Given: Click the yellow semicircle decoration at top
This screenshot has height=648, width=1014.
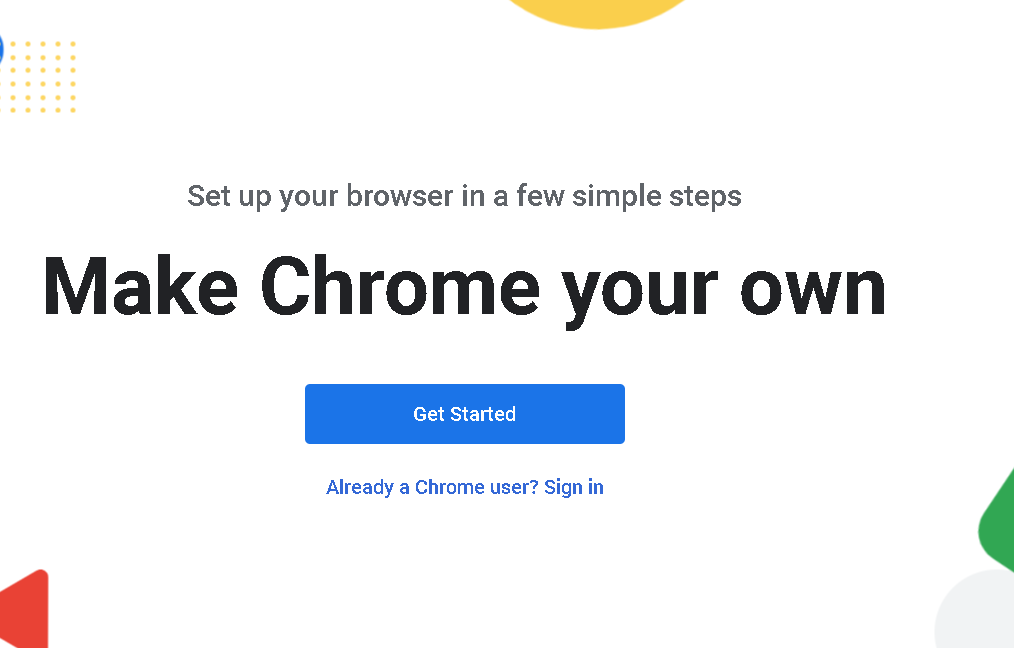Looking at the screenshot, I should pos(596,12).
